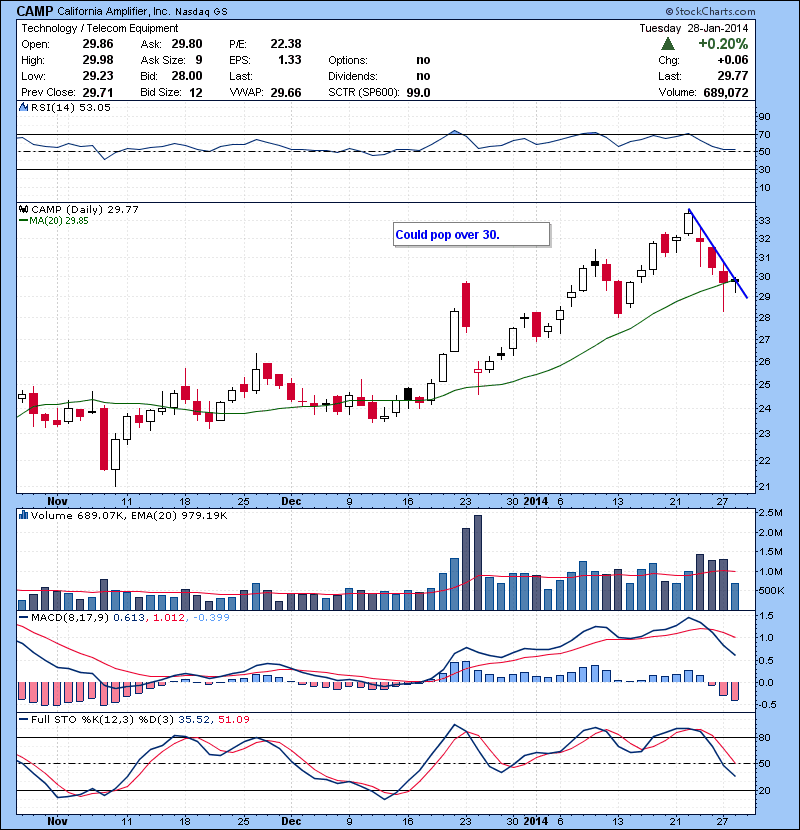The image size is (800, 830).
Task: Click the Dividends value no
Action: point(423,76)
